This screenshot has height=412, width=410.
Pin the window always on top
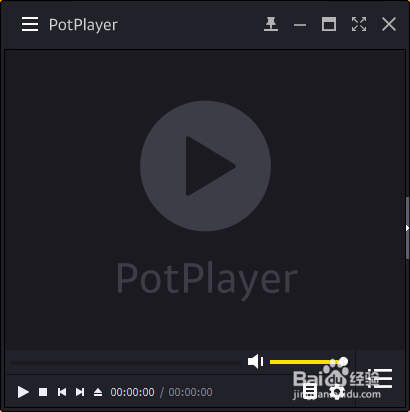coord(271,24)
